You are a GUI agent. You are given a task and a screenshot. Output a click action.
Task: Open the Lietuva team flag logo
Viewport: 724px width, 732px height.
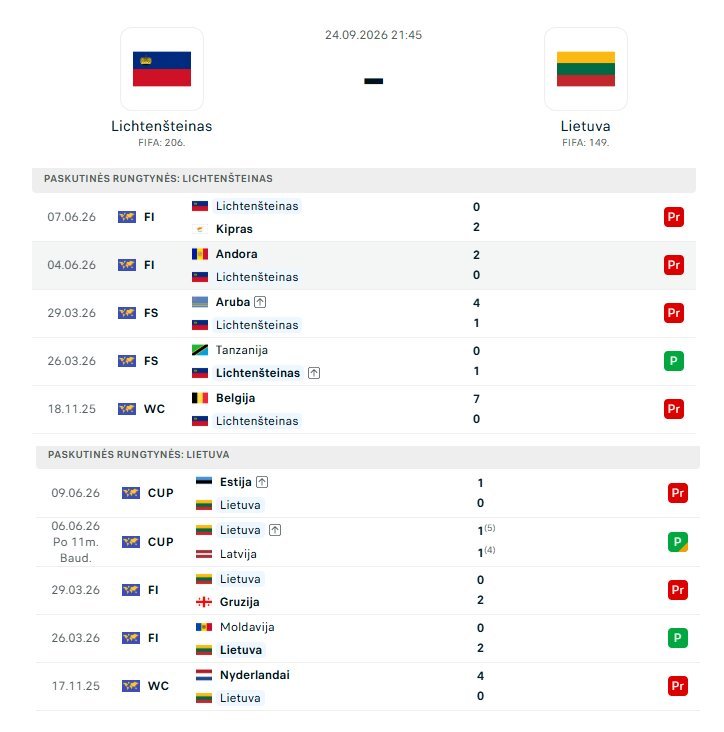[586, 69]
